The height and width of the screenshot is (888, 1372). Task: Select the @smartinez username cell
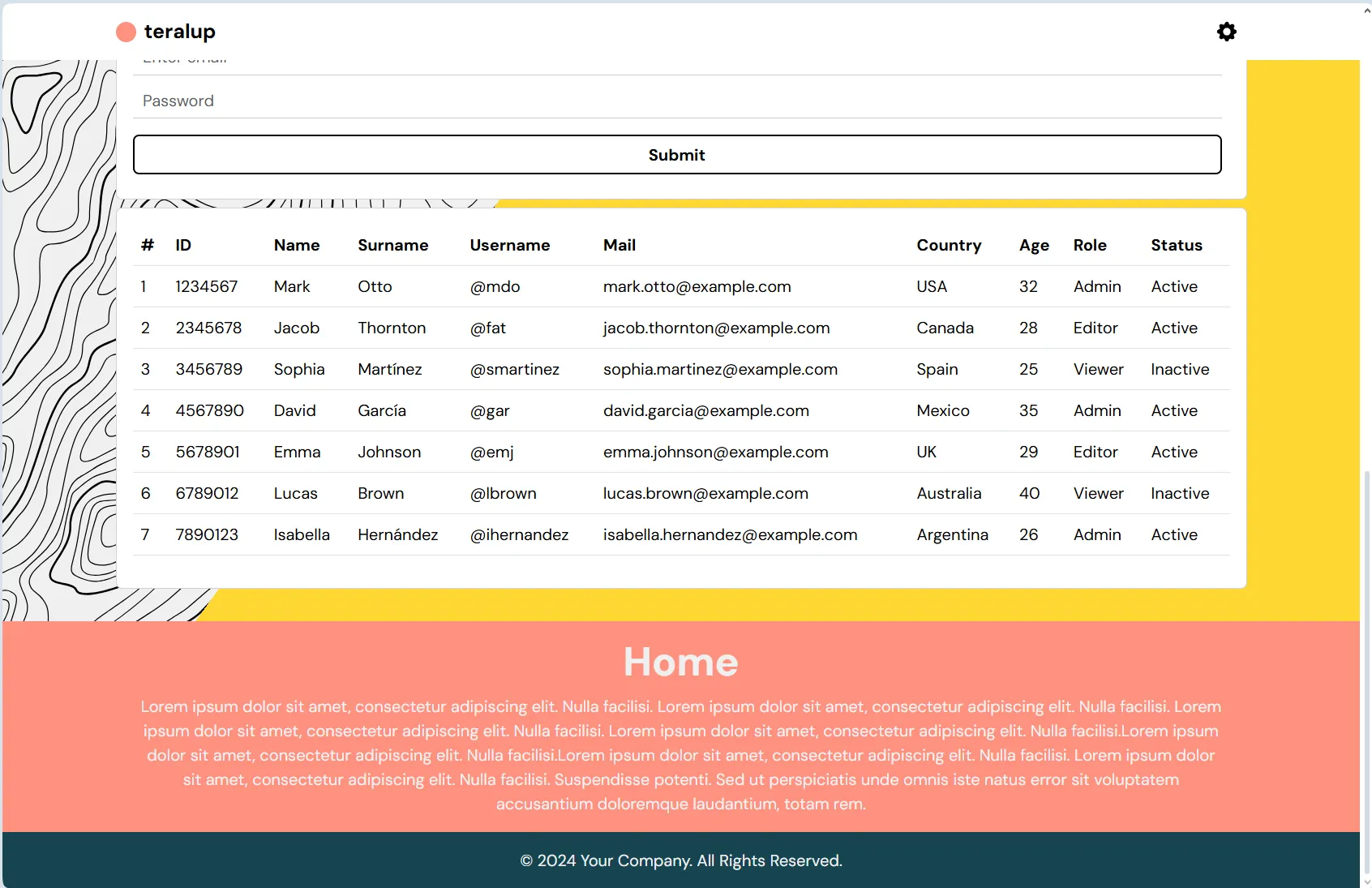515,369
